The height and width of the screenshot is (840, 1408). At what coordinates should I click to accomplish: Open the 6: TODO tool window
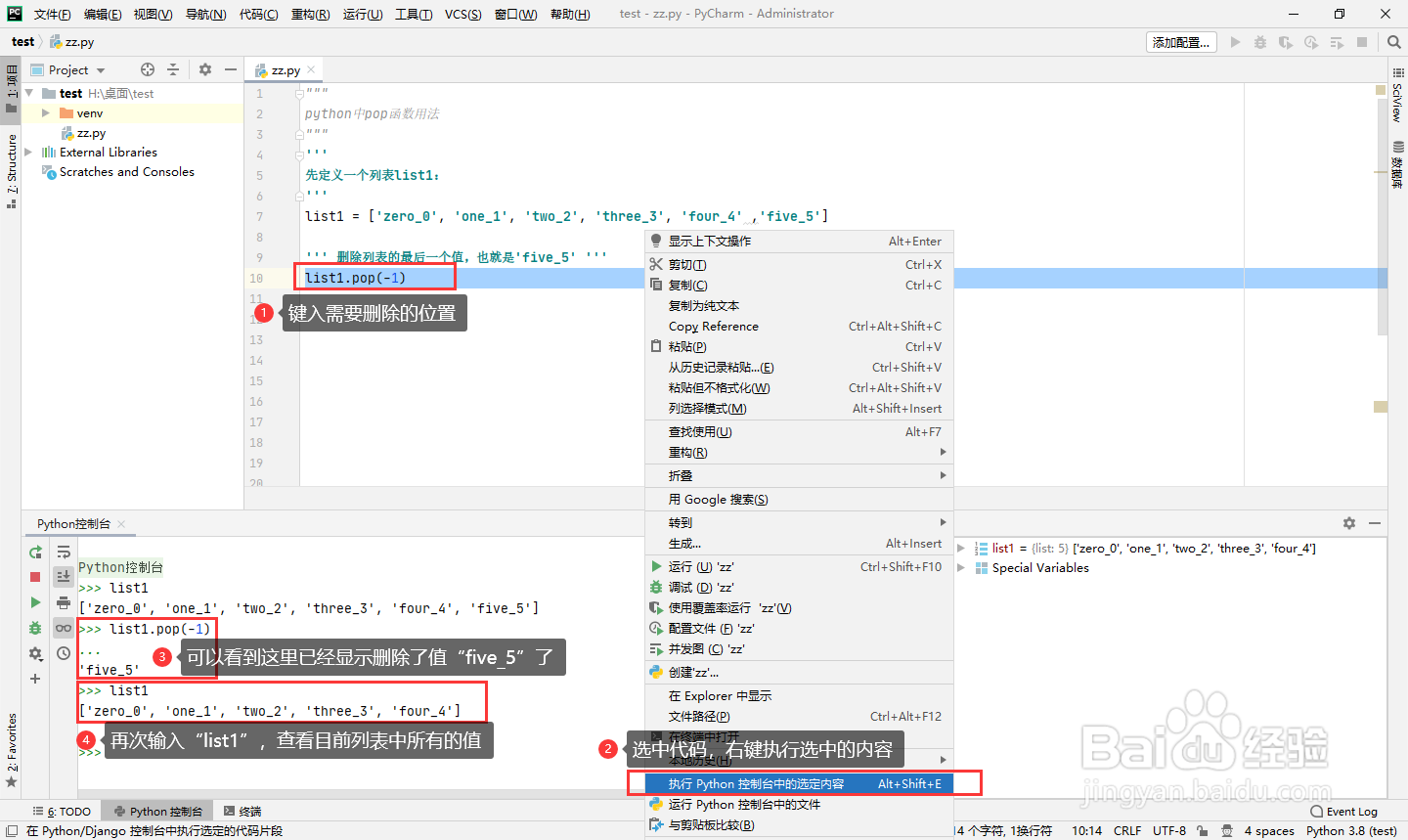pos(62,811)
